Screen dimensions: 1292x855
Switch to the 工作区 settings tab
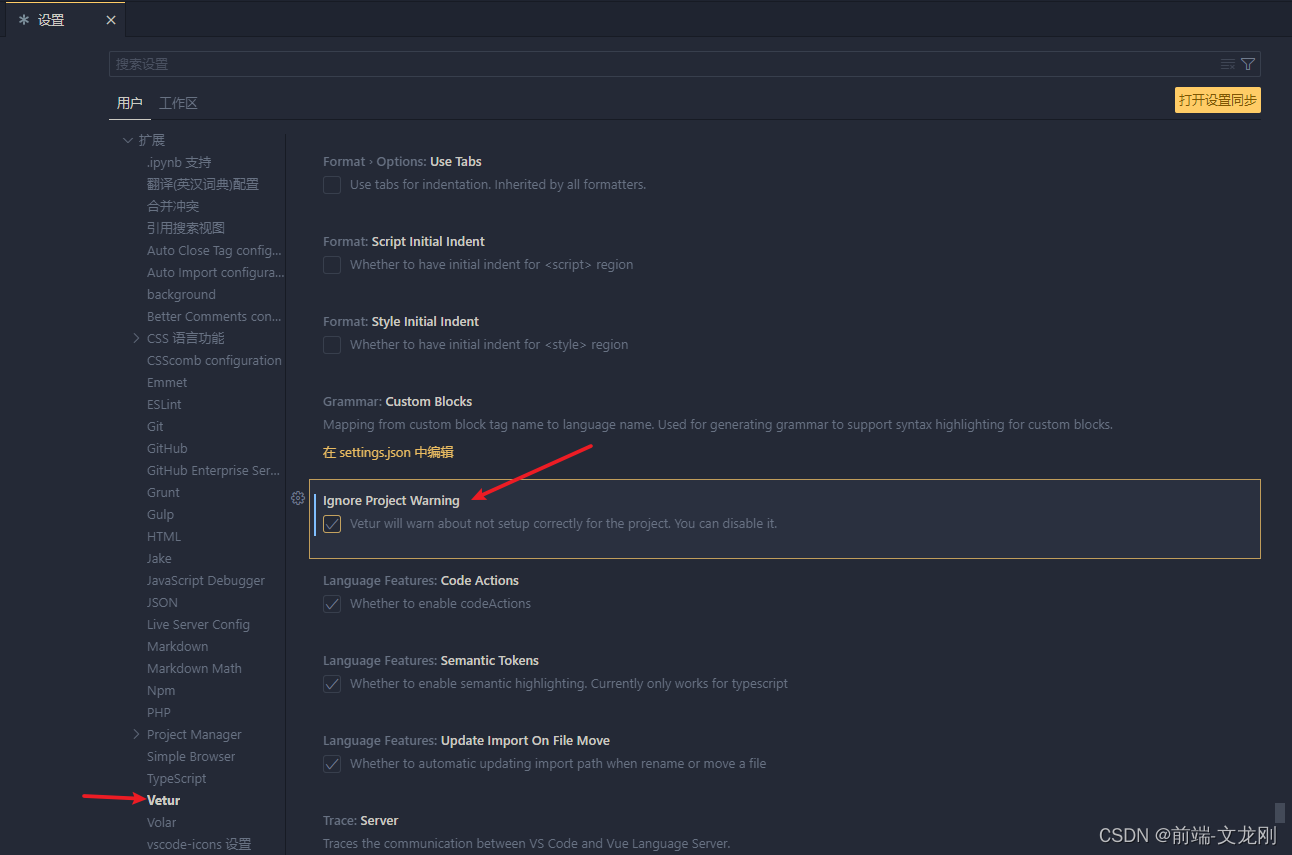coord(178,102)
